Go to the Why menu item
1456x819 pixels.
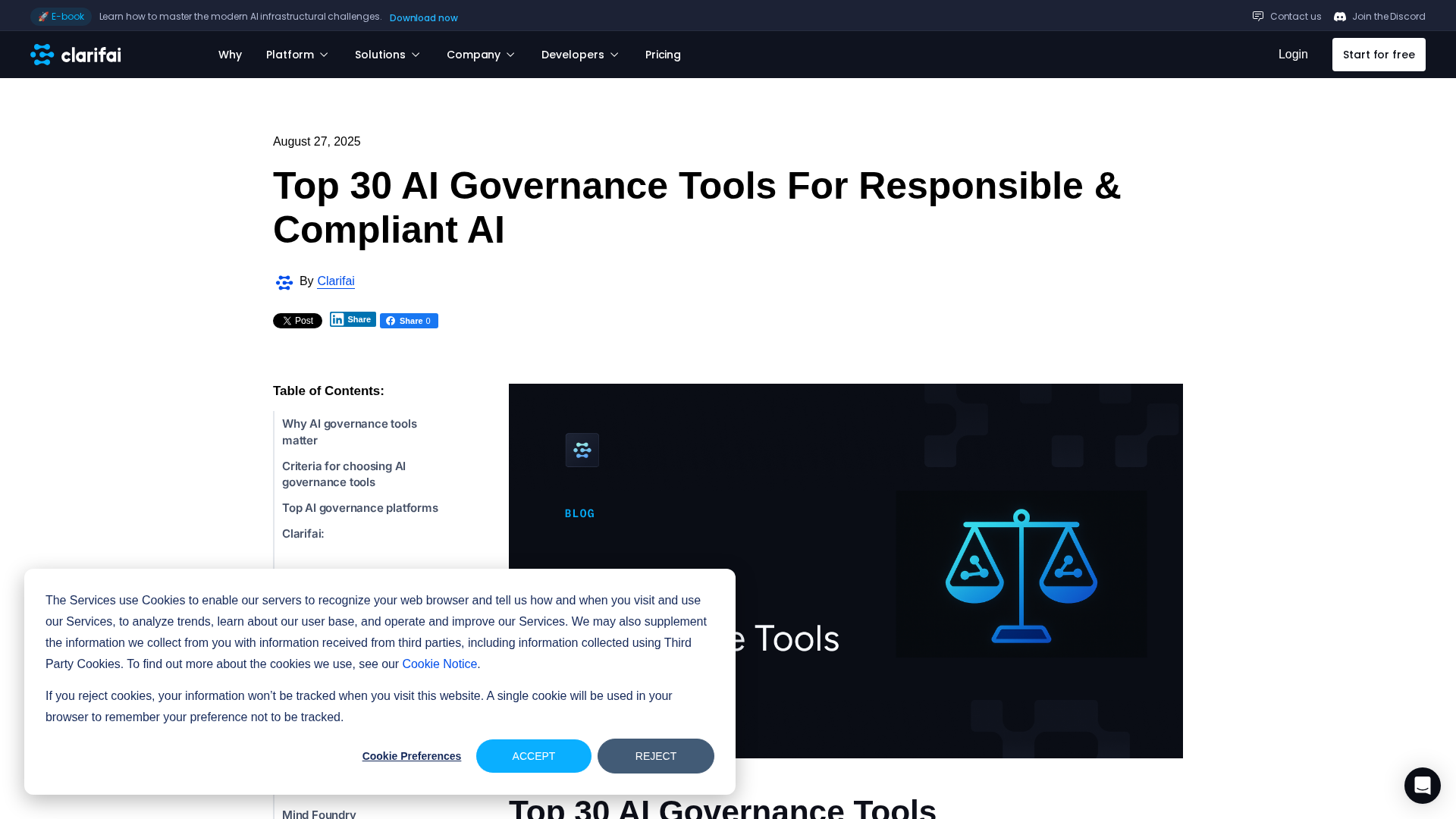(230, 55)
